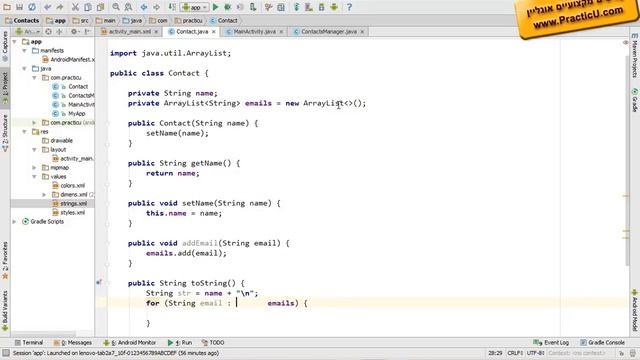
Task: Collapse the res folder node
Action: pyautogui.click(x=24, y=131)
